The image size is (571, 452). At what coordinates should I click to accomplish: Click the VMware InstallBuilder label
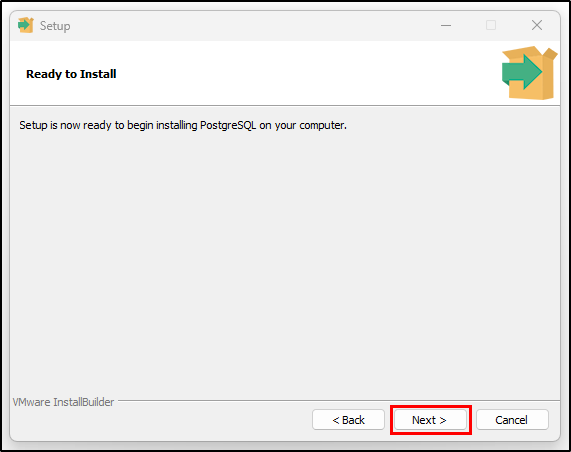pyautogui.click(x=63, y=402)
